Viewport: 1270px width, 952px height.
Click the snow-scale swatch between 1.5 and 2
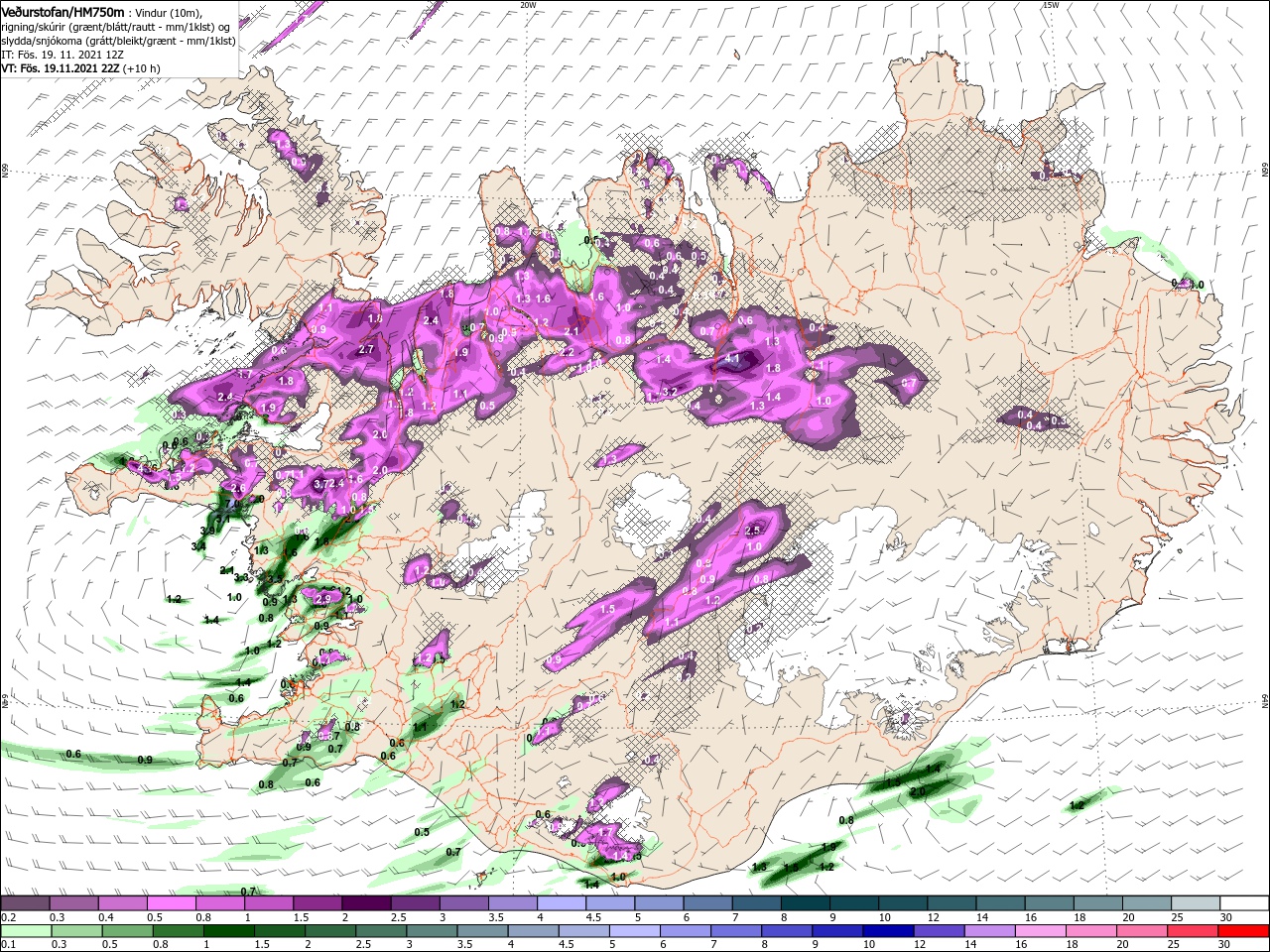coord(317,903)
